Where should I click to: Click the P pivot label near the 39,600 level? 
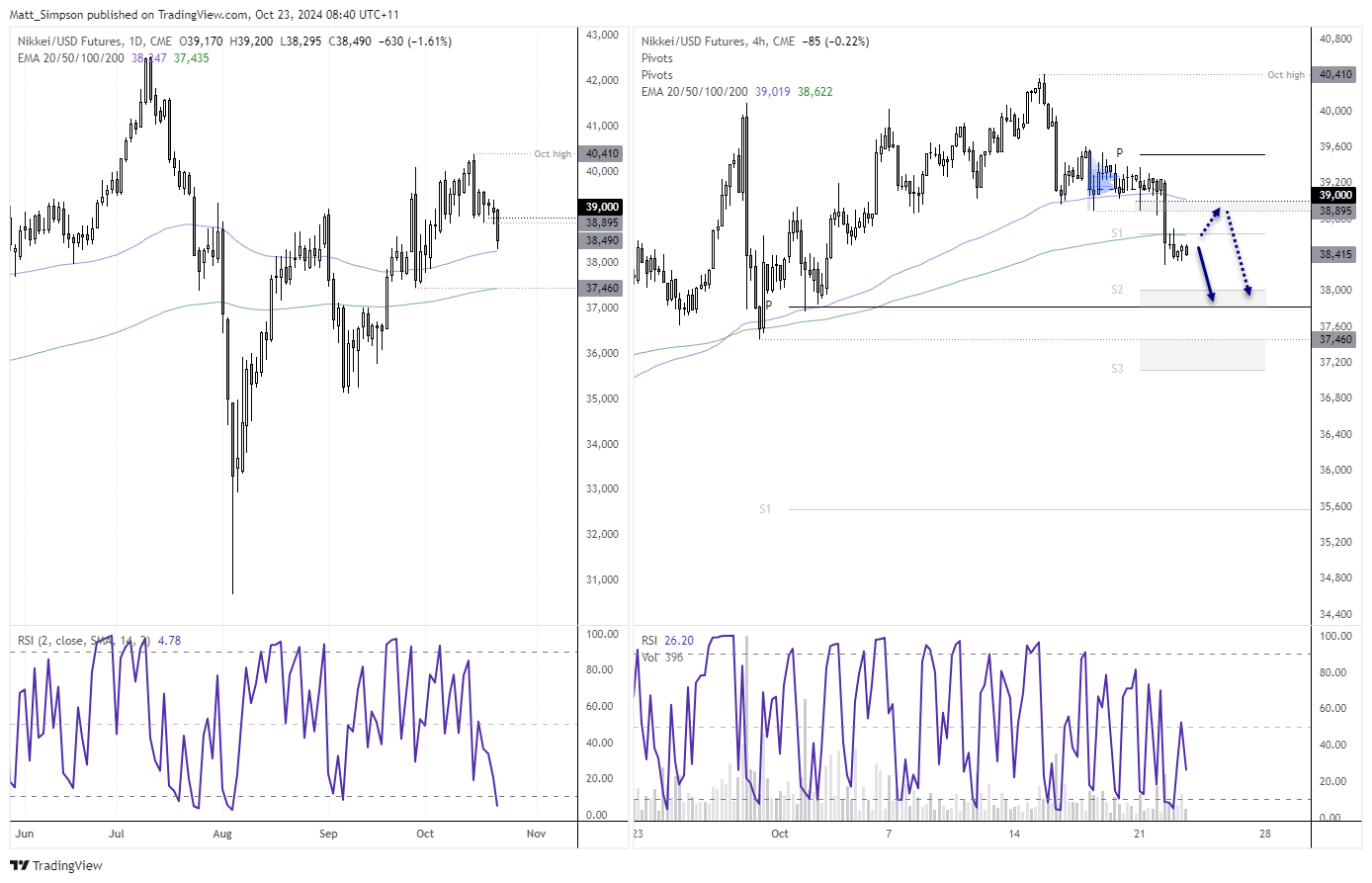[x=1120, y=153]
